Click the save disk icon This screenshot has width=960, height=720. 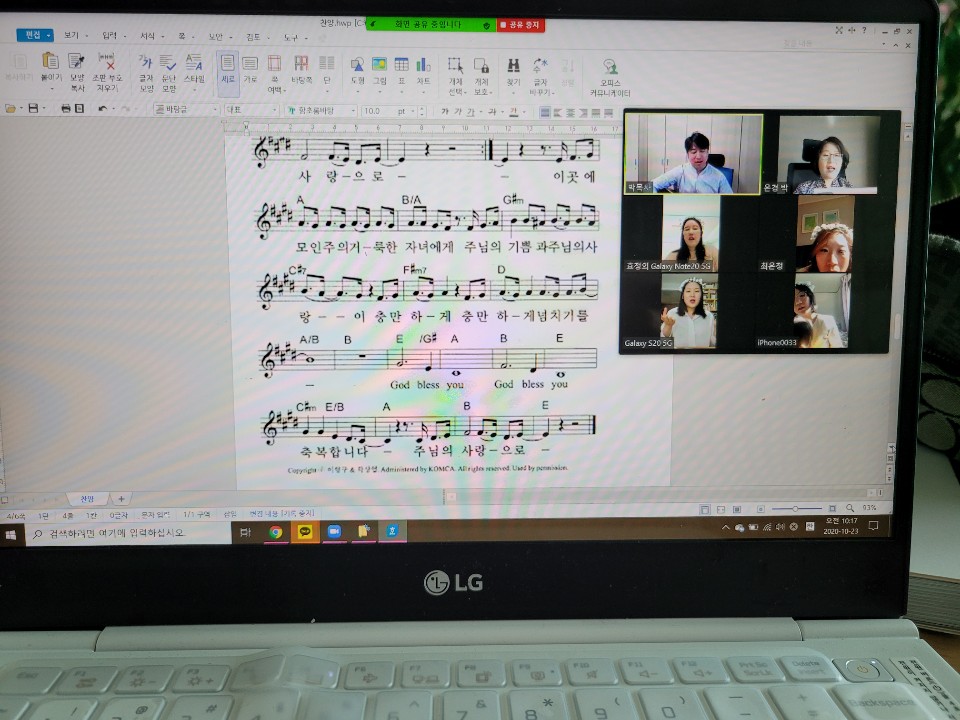[33, 109]
